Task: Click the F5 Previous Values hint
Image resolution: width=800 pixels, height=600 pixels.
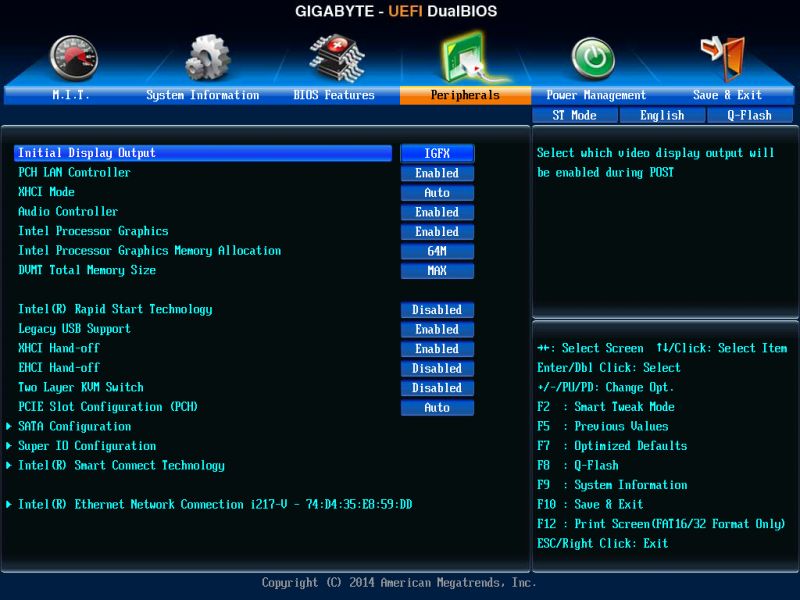Action: click(x=603, y=426)
